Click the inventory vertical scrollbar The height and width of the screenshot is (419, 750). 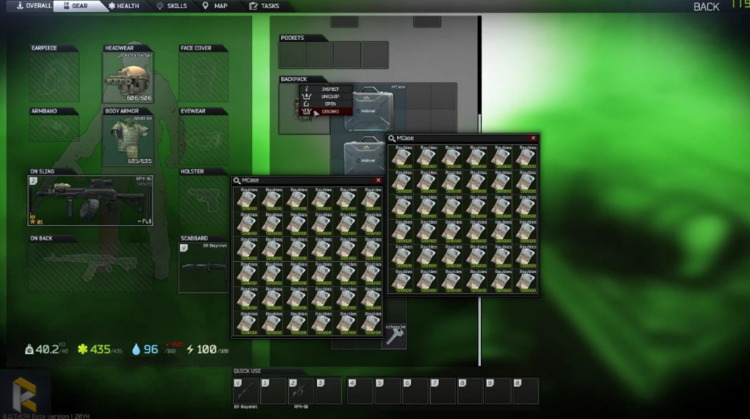point(480,191)
